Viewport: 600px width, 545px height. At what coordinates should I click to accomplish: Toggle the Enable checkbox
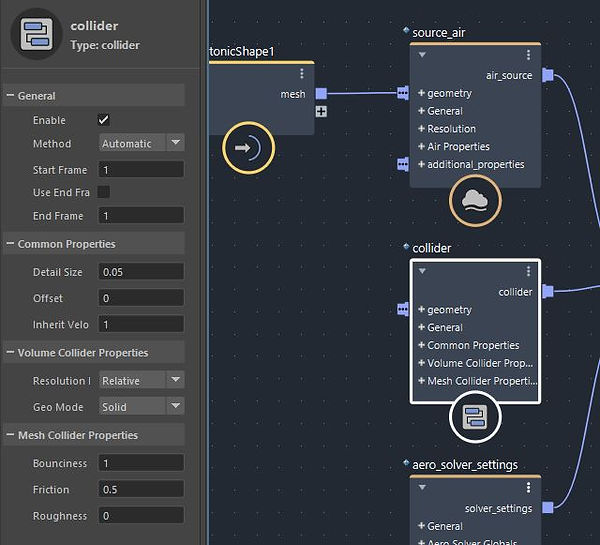tap(103, 120)
